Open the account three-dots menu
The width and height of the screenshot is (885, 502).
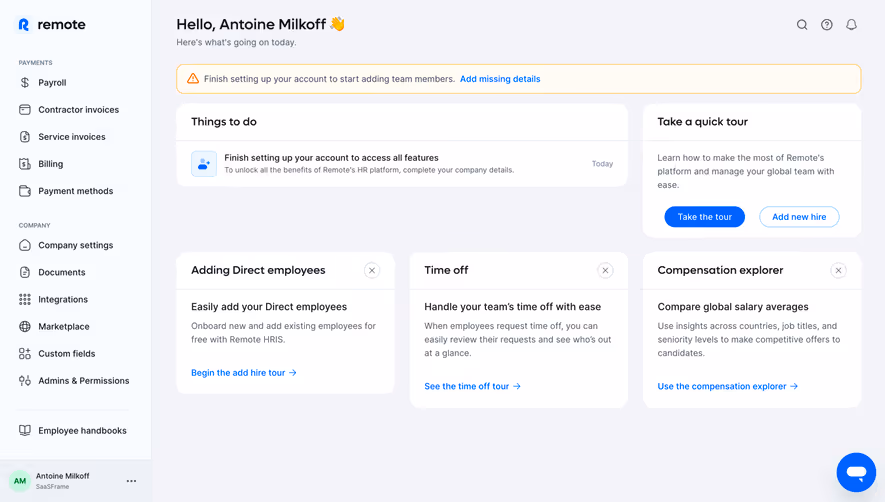pos(132,481)
